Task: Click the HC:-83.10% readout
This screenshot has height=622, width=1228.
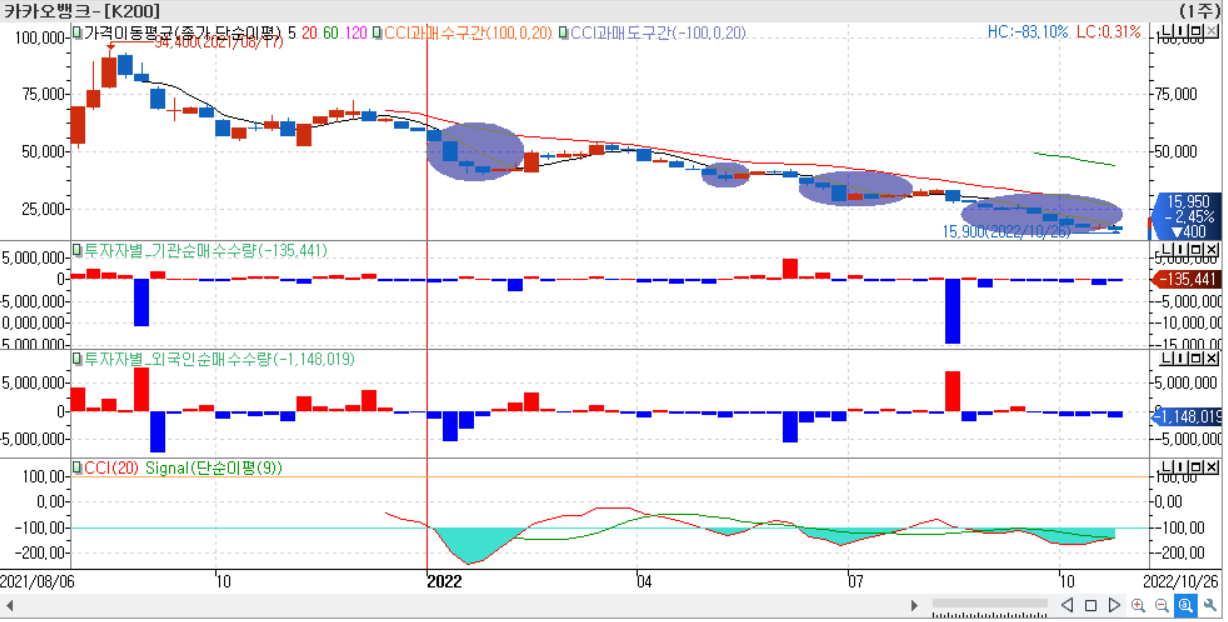Action: coord(1027,32)
